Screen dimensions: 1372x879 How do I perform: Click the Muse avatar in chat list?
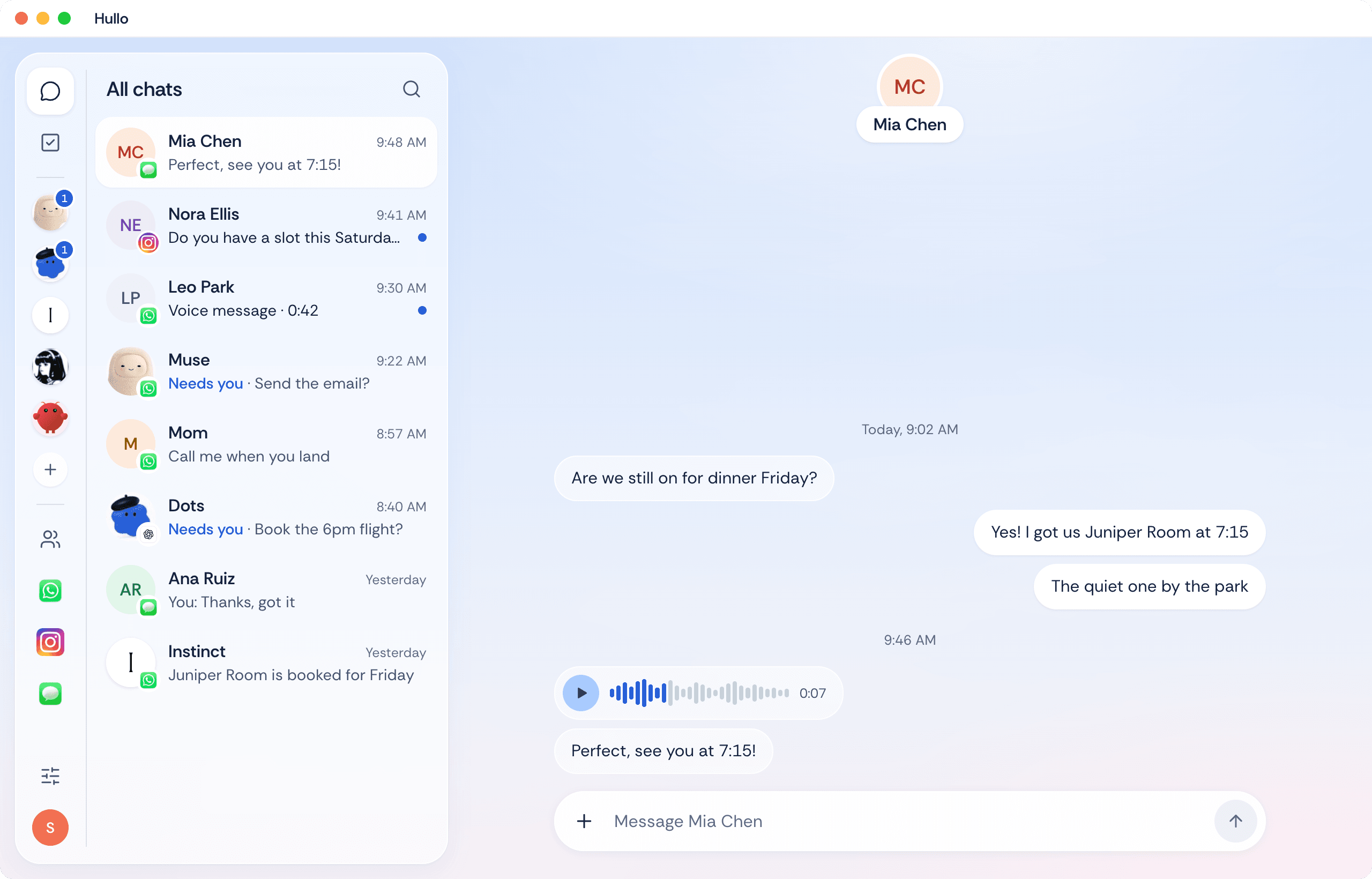pyautogui.click(x=131, y=371)
